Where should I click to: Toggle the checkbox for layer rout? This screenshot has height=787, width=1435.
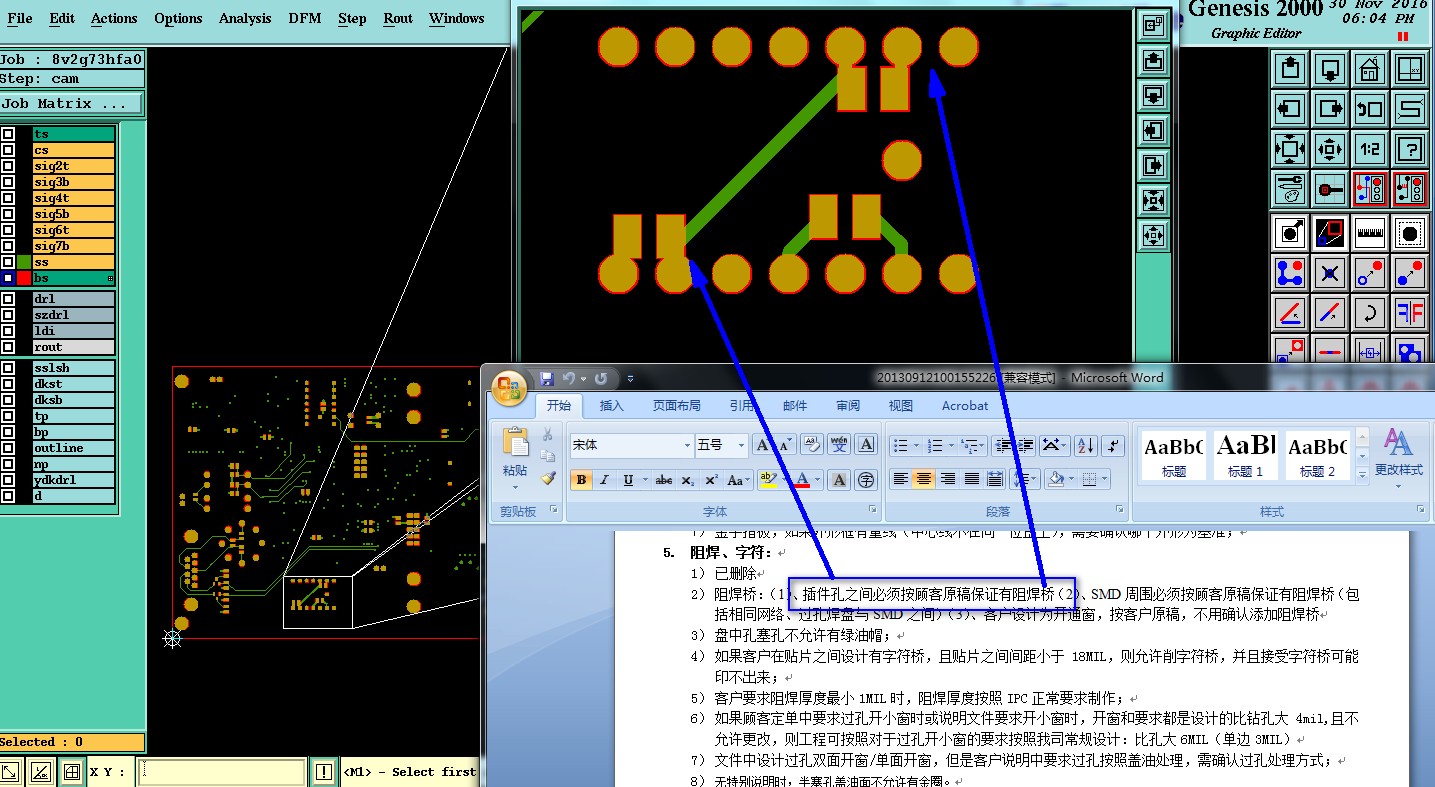[8, 347]
